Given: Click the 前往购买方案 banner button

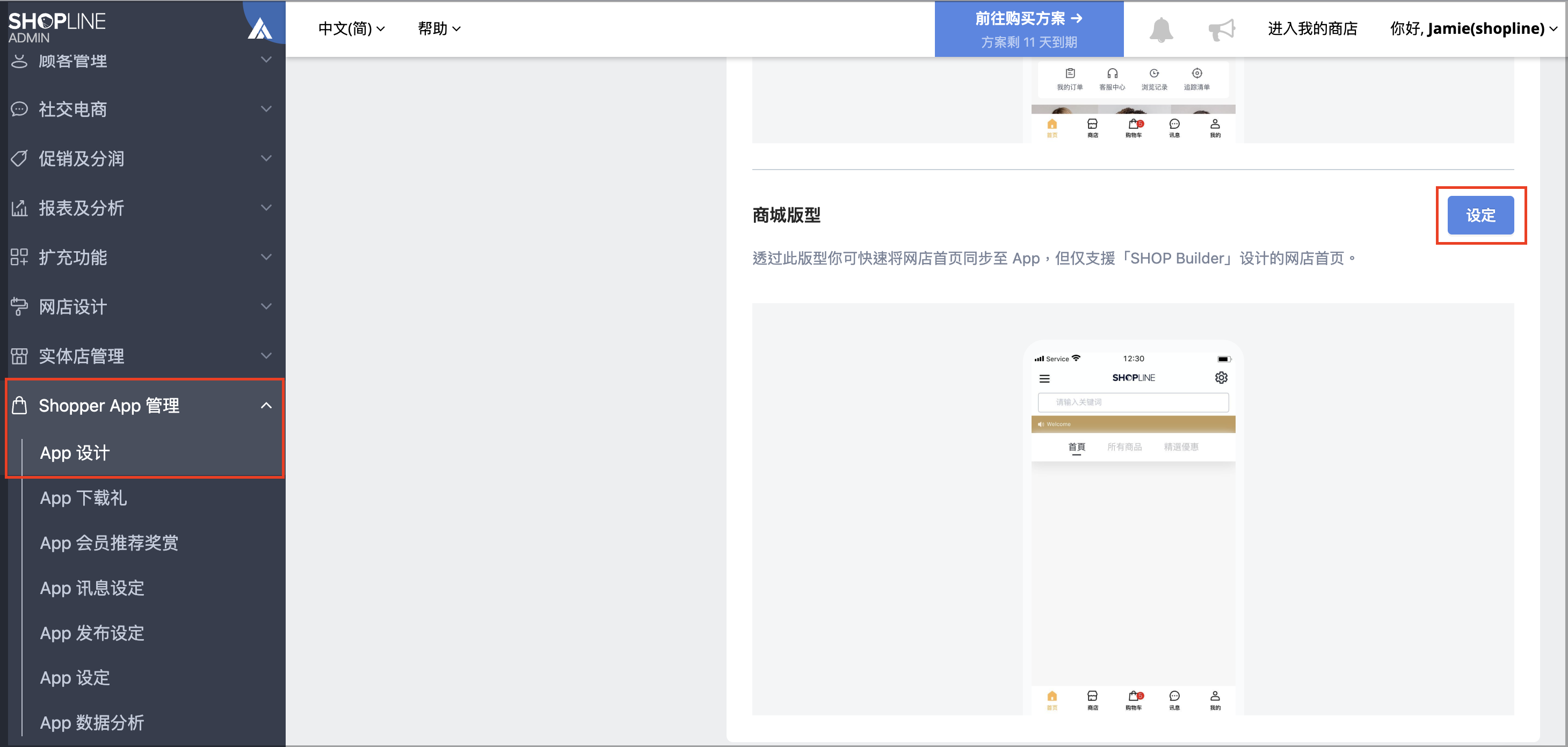Looking at the screenshot, I should click(1029, 29).
